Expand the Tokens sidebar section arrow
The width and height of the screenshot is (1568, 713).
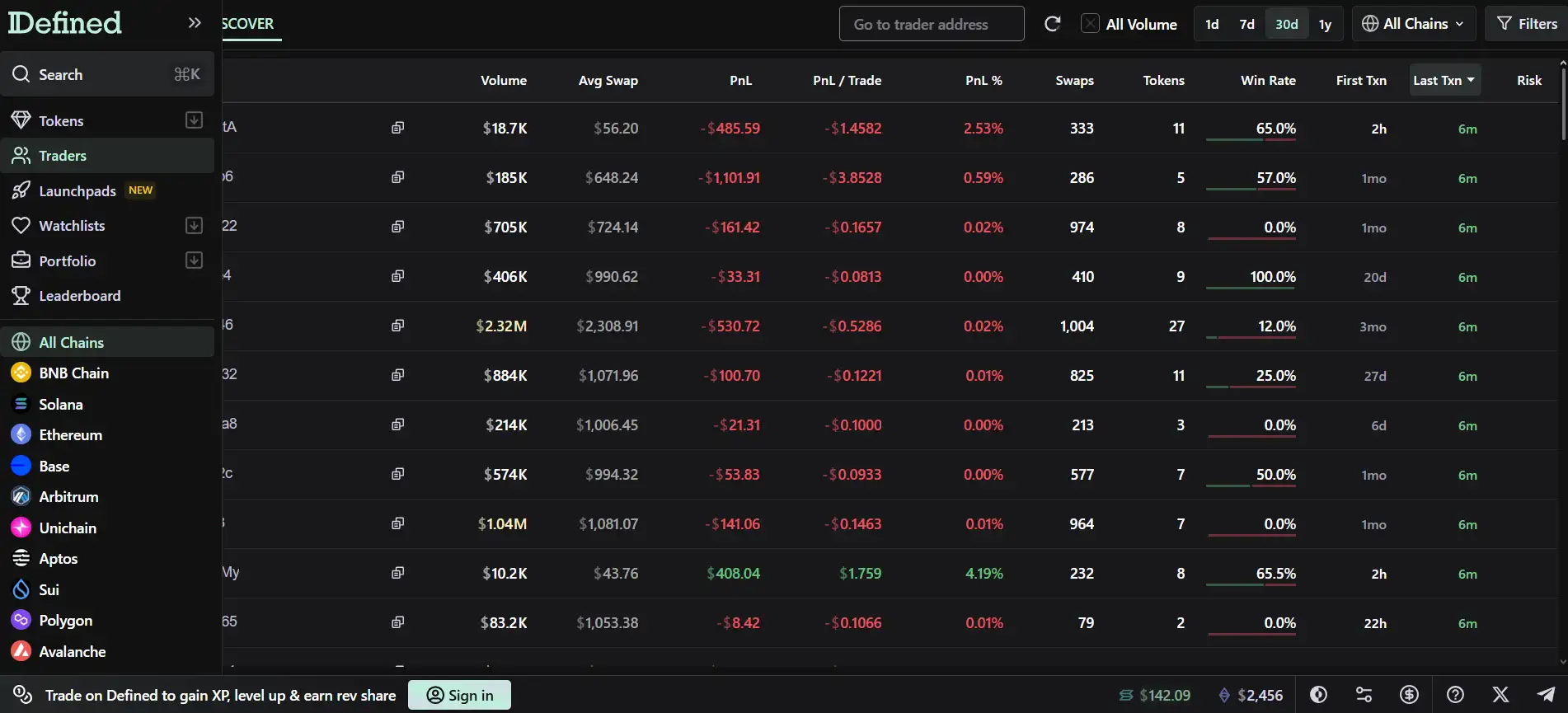click(x=194, y=120)
